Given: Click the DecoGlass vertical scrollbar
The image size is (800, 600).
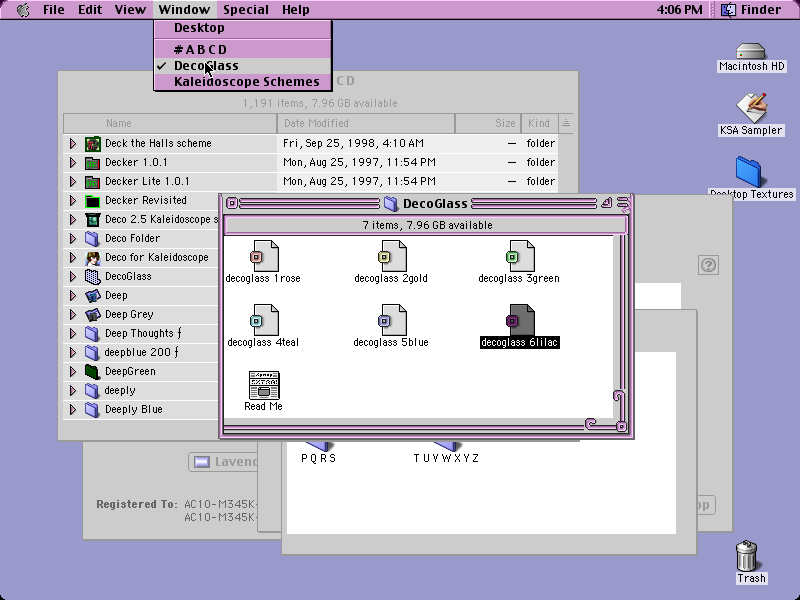Looking at the screenshot, I should click(x=621, y=319).
